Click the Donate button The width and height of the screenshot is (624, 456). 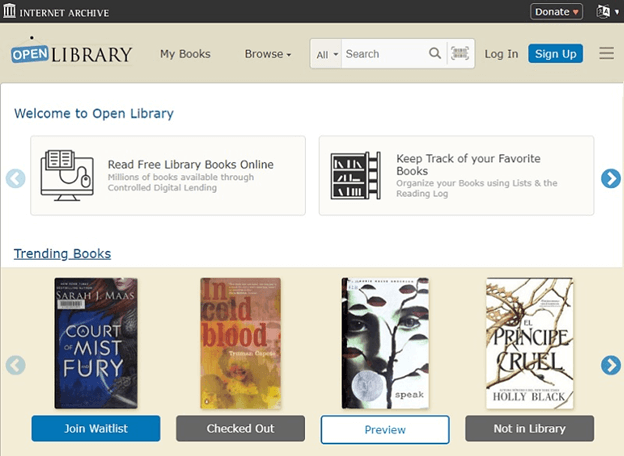point(556,12)
